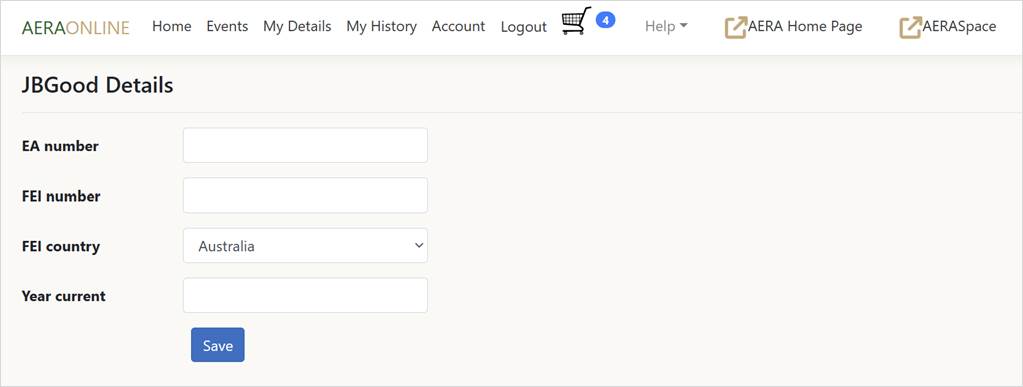Open the Events menu item

pos(227,26)
